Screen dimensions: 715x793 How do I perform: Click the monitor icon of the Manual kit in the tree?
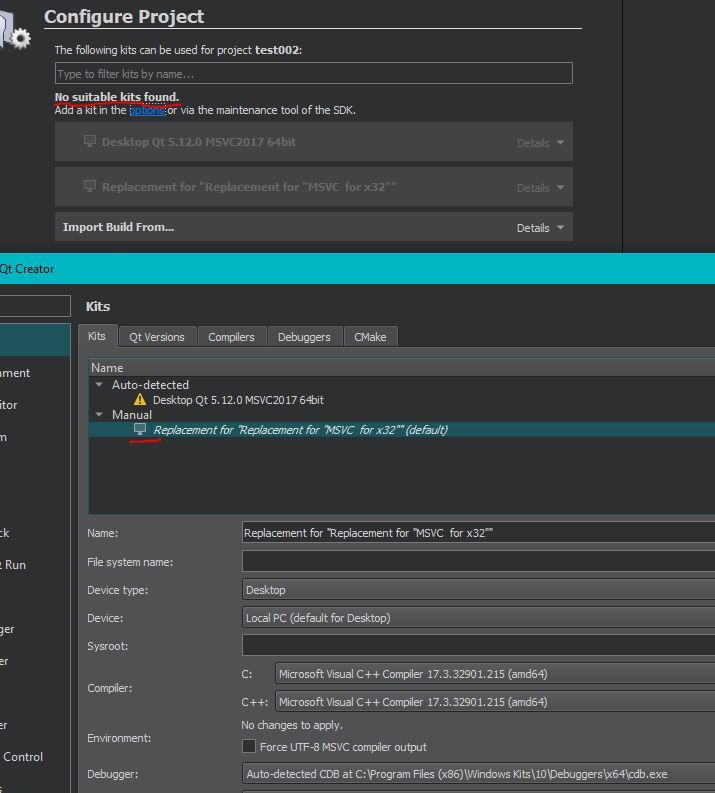(x=140, y=429)
